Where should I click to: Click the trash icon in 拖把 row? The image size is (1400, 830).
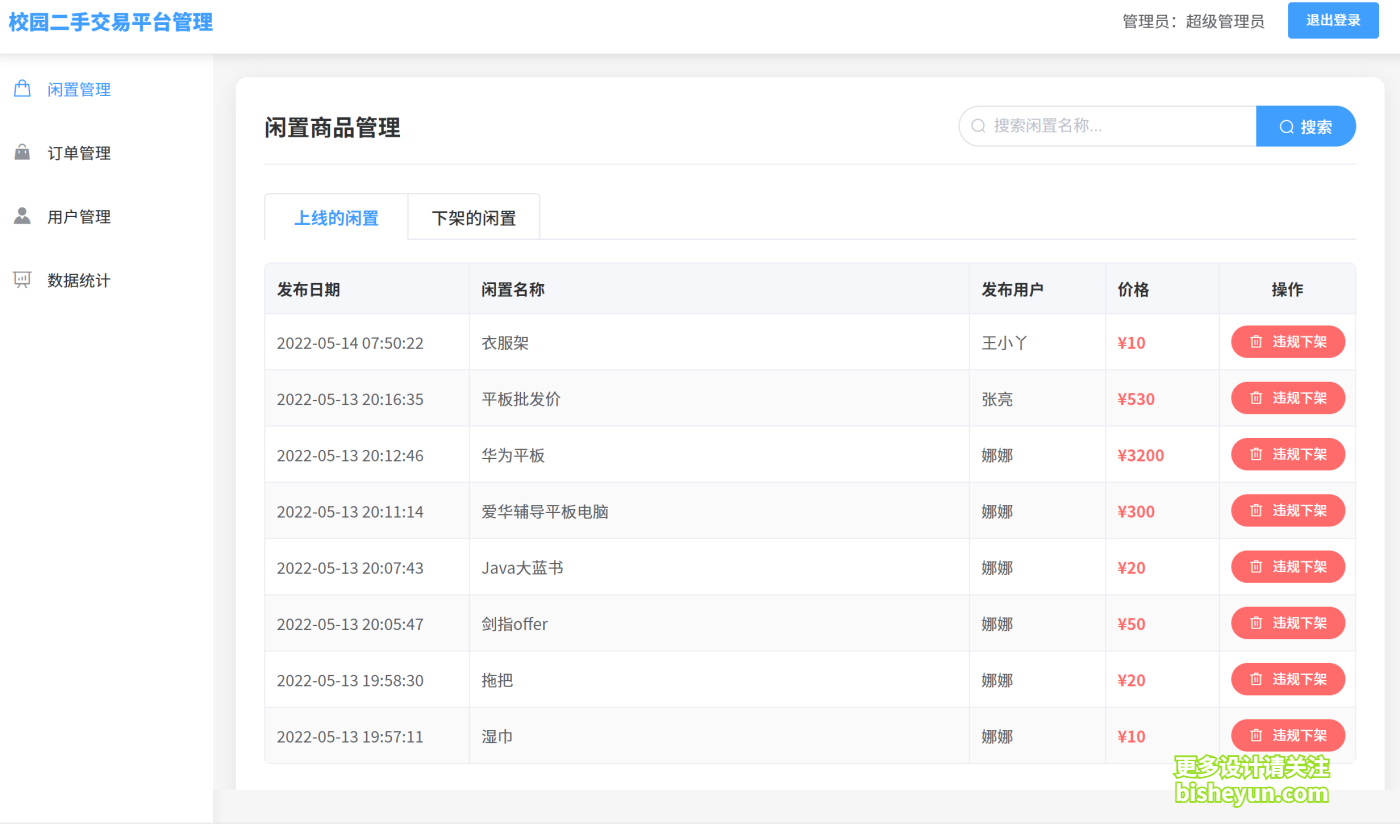point(1257,679)
